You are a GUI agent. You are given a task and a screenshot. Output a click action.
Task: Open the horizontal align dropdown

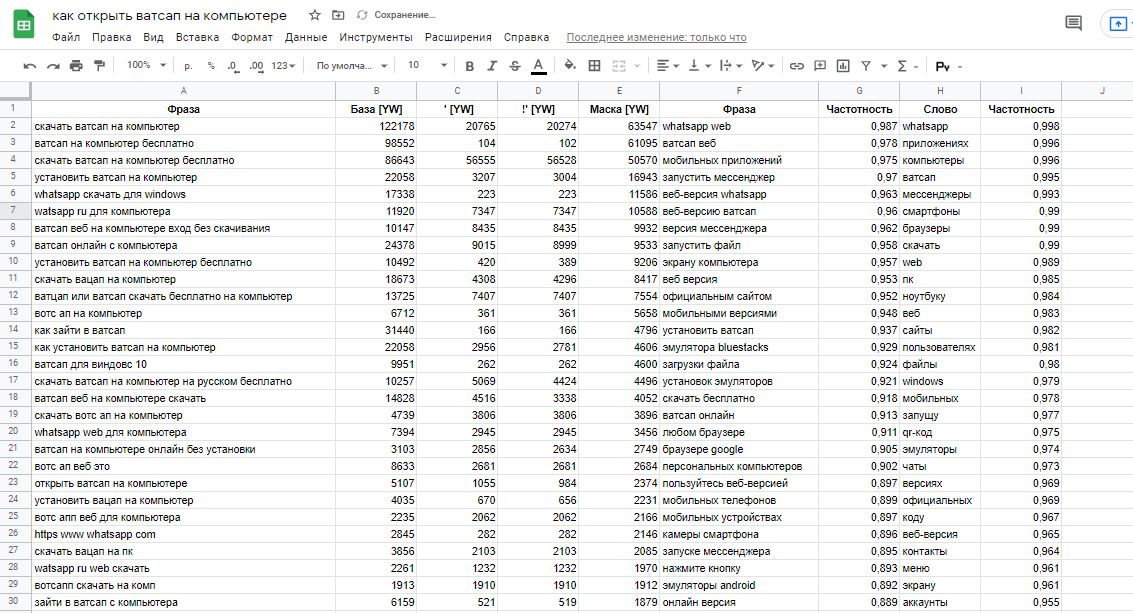667,66
